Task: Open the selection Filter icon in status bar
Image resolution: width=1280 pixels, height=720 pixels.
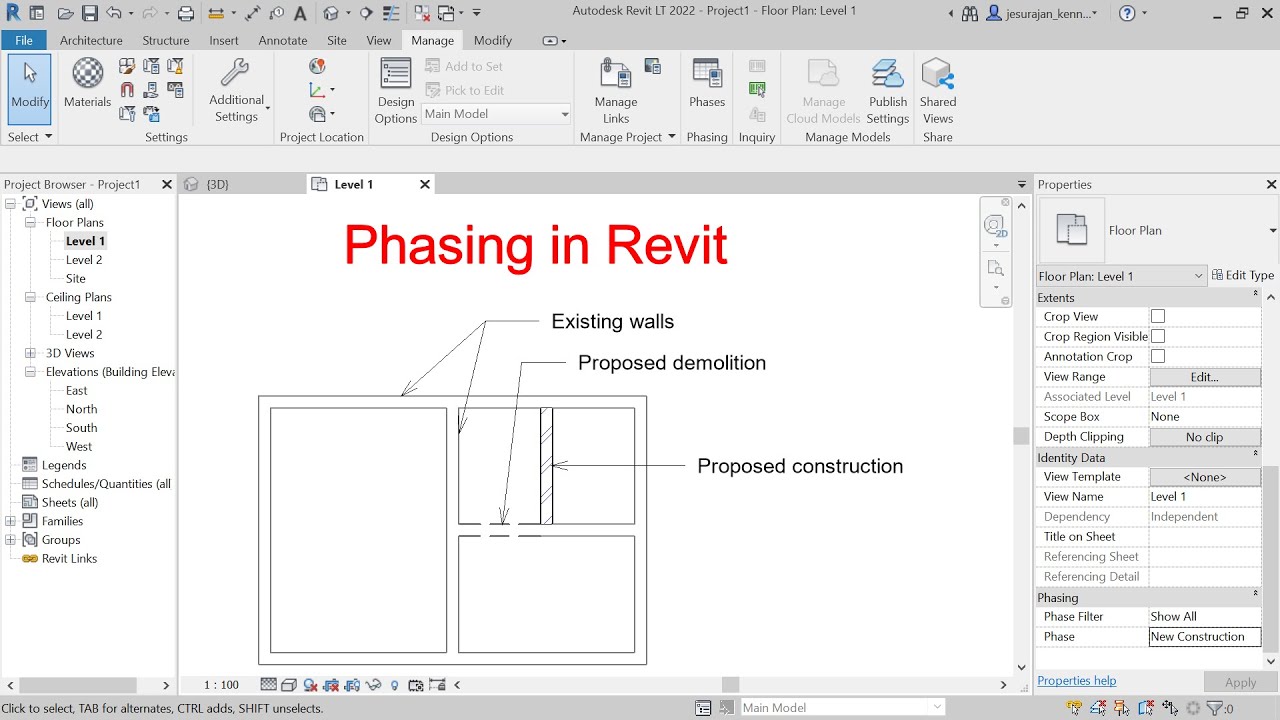Action: 1214,708
